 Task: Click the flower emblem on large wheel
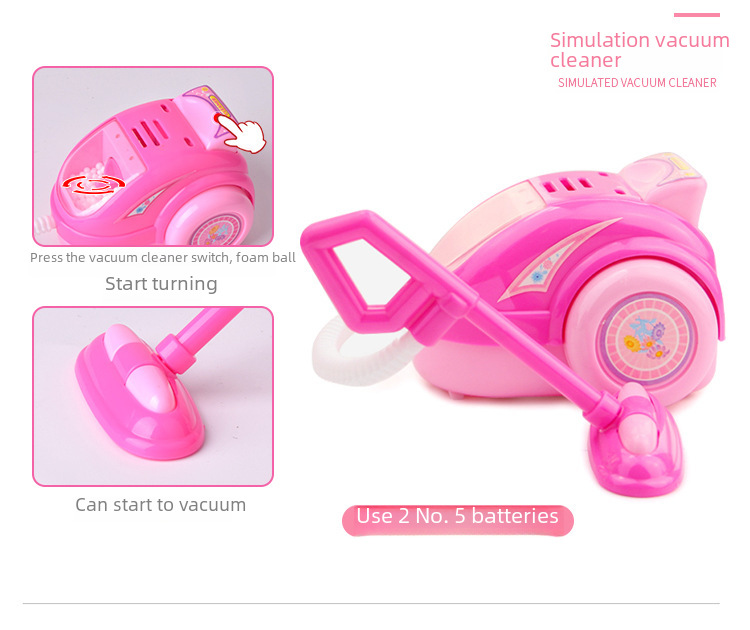(646, 339)
